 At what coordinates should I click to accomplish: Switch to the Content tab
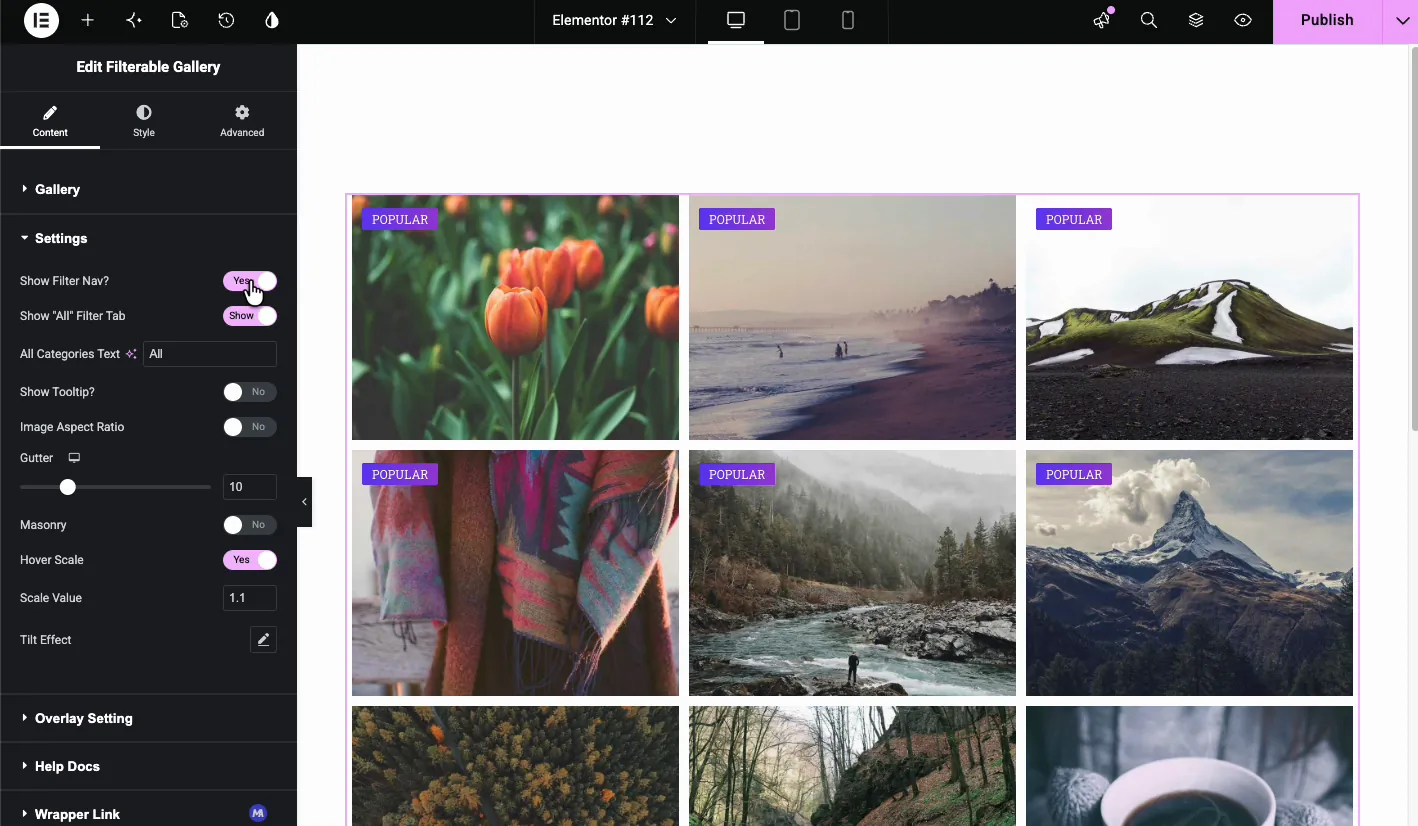(x=50, y=121)
